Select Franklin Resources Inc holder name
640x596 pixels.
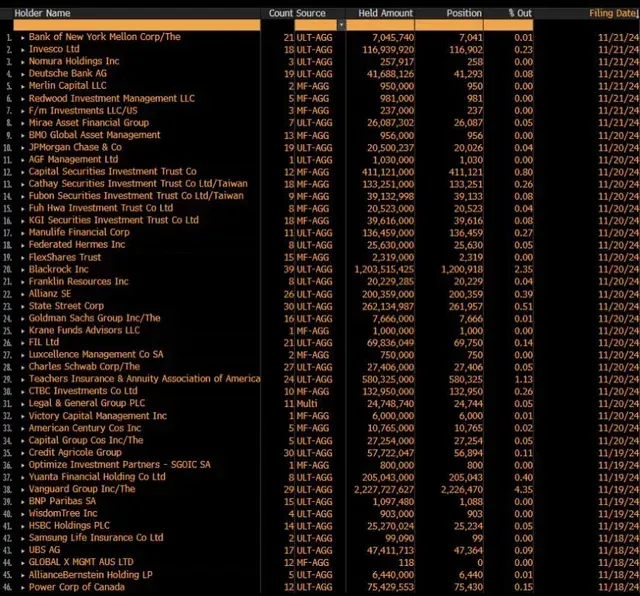(78, 282)
